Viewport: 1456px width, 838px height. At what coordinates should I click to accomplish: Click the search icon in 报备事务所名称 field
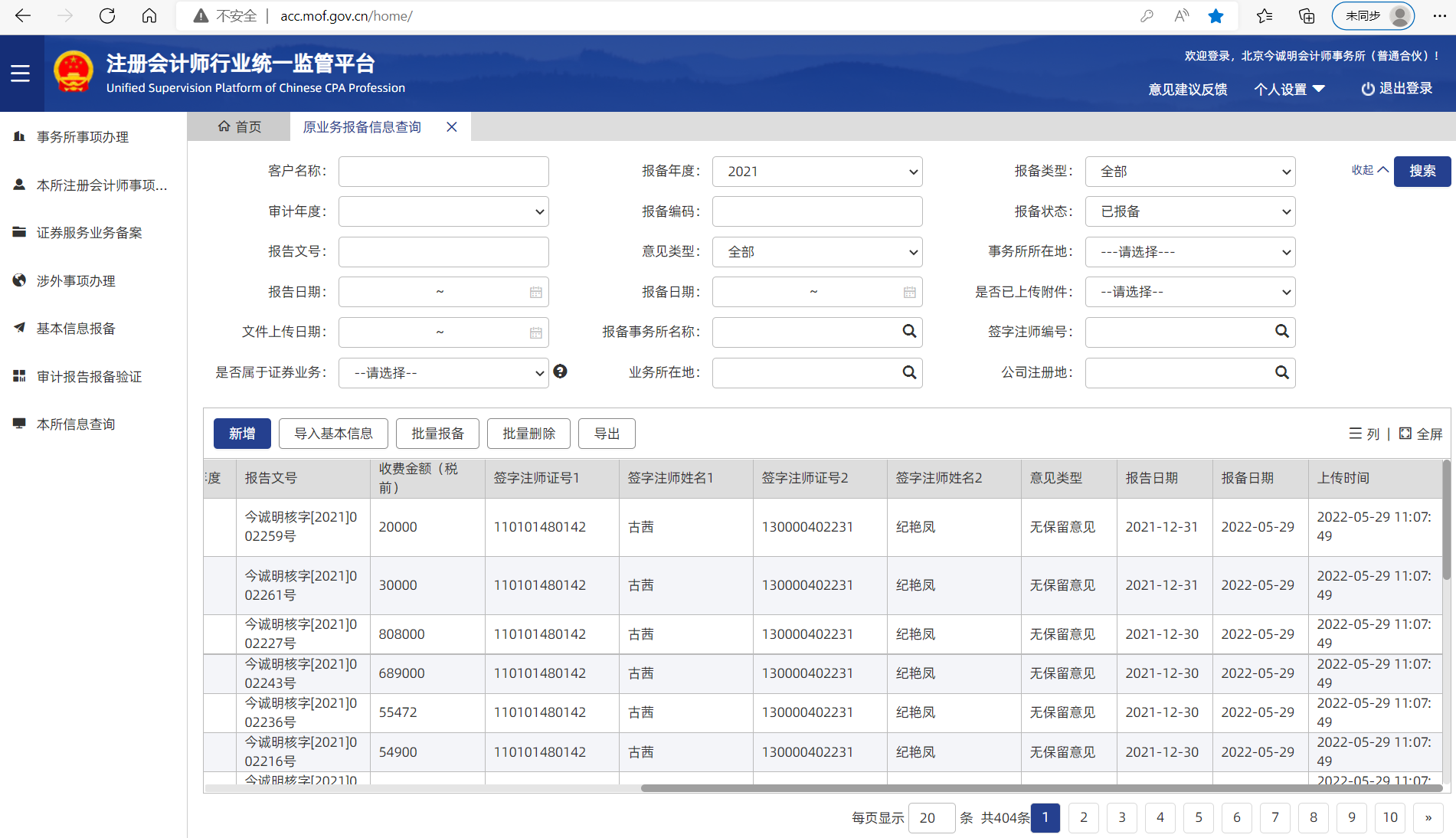click(x=909, y=331)
